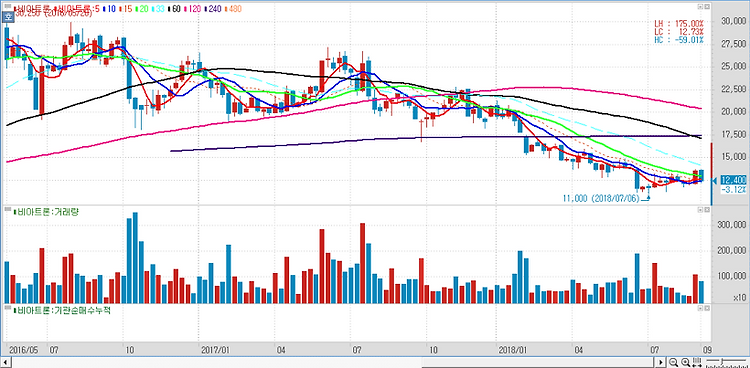Open price chart panel dropdown button
The height and width of the screenshot is (368, 750).
click(699, 8)
